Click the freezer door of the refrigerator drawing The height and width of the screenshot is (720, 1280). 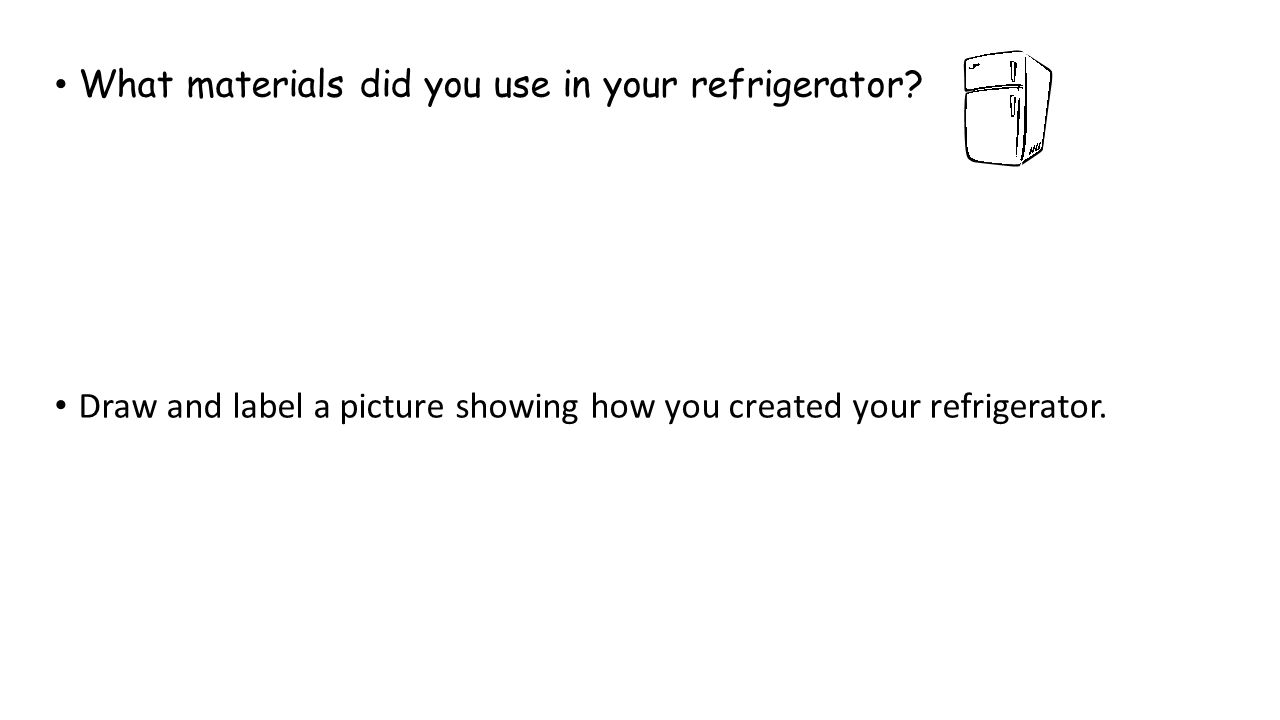click(x=990, y=71)
